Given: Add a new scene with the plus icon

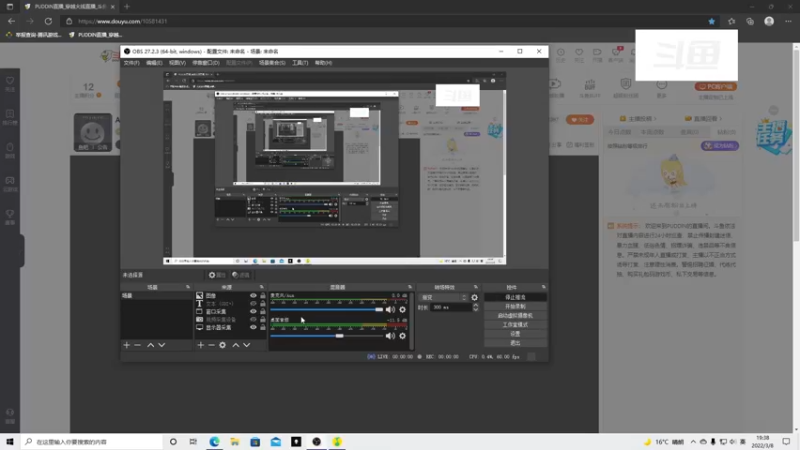Looking at the screenshot, I should [127, 345].
